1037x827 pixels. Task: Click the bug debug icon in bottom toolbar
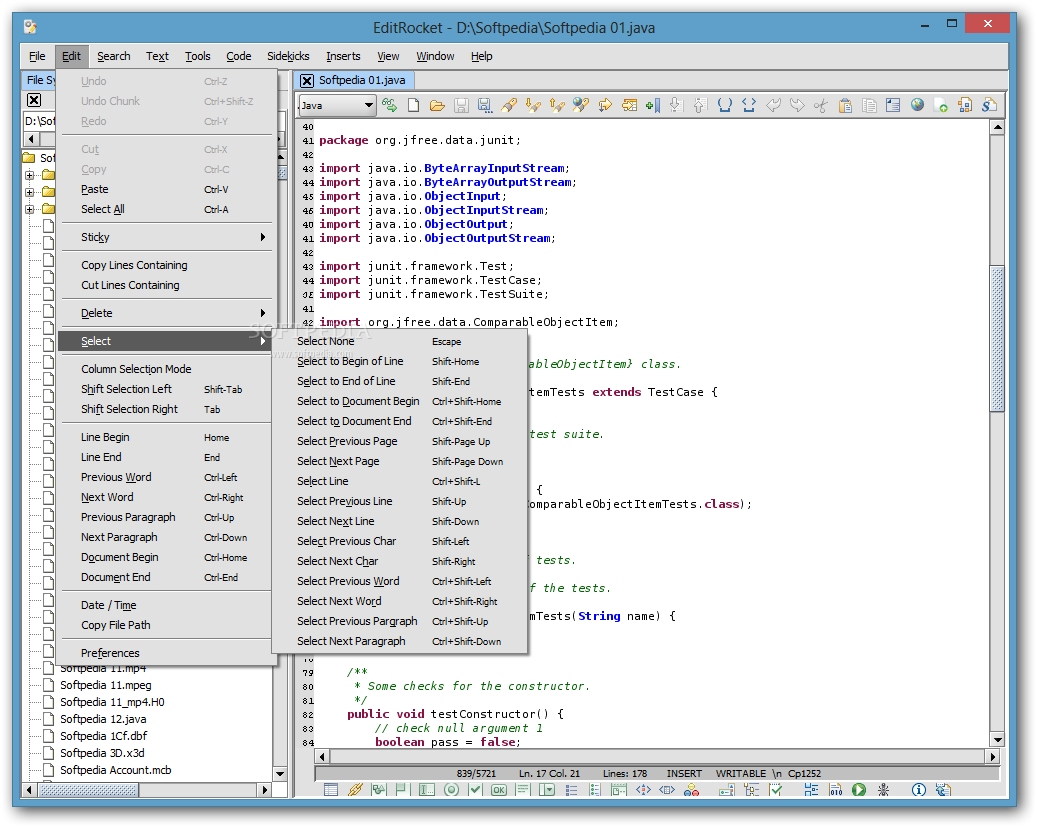coord(883,789)
